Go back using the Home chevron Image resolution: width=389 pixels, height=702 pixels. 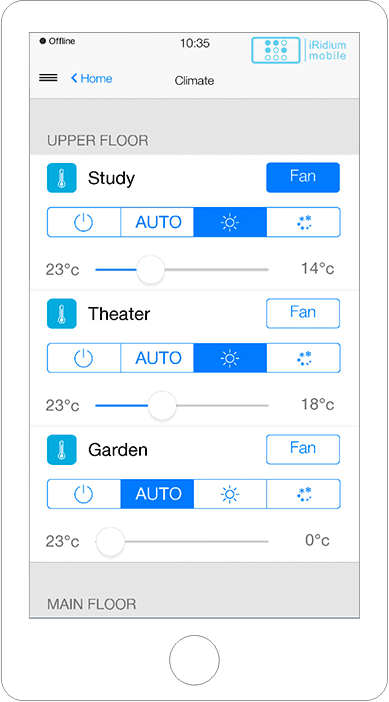tap(91, 78)
